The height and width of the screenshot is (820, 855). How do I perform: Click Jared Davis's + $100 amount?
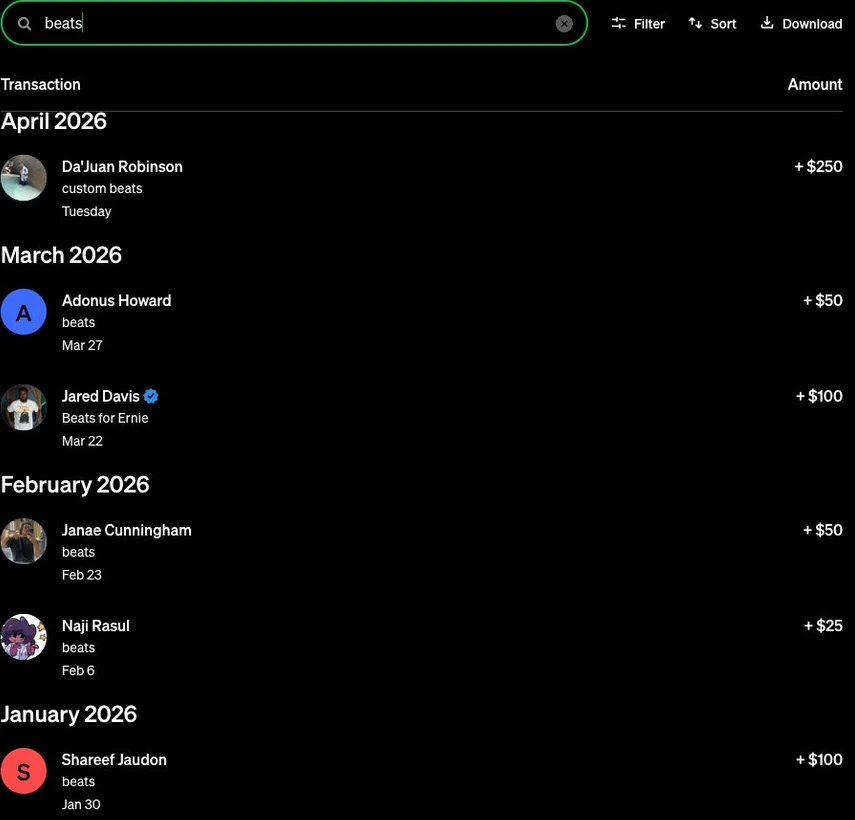click(819, 396)
